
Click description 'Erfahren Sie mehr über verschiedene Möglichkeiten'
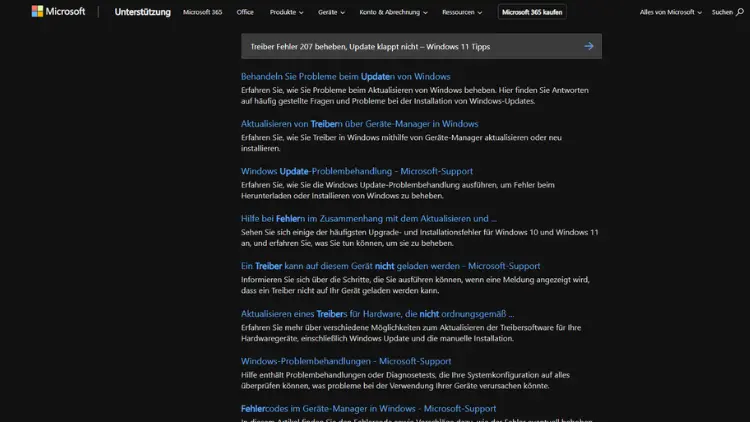pos(411,333)
